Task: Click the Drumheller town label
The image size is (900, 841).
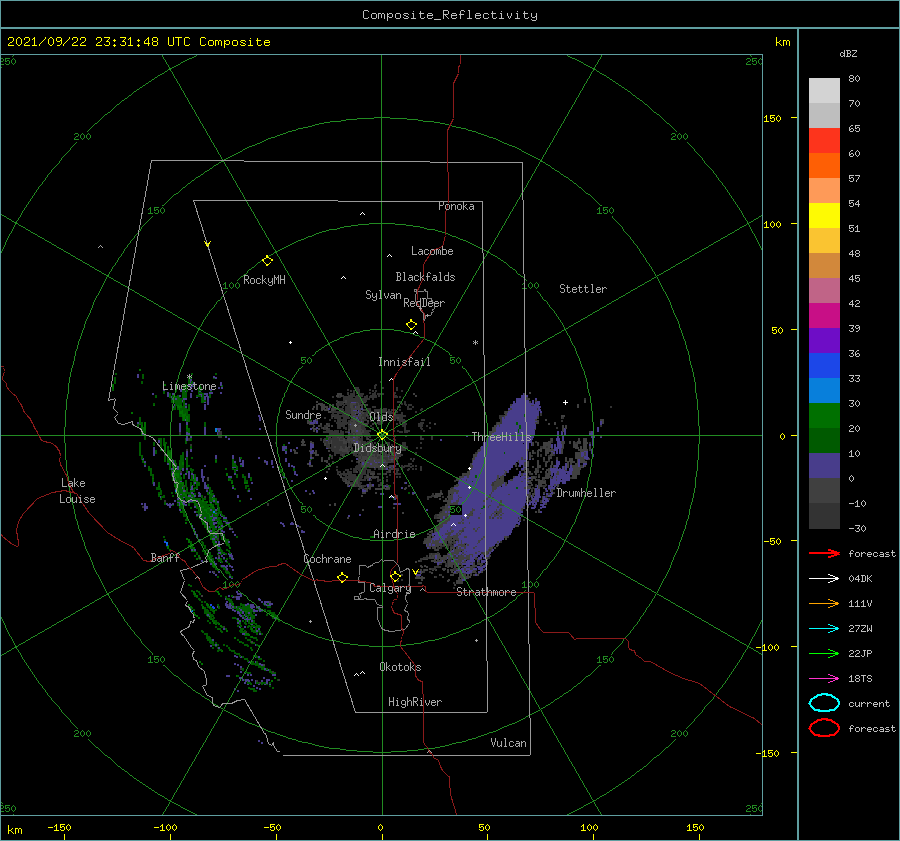Action: point(586,493)
